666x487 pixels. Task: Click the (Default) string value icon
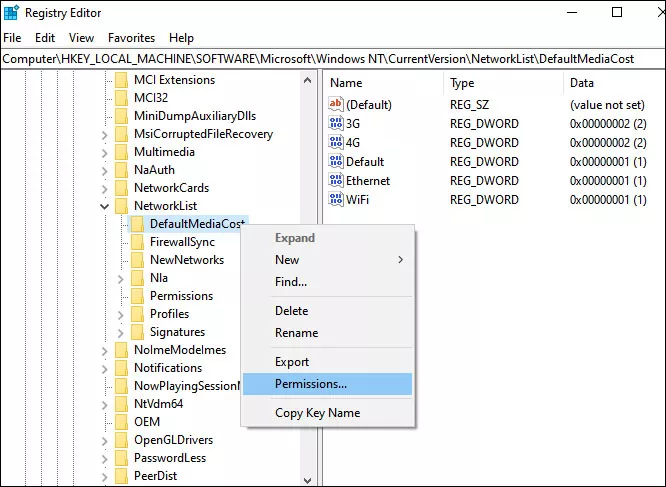[336, 104]
